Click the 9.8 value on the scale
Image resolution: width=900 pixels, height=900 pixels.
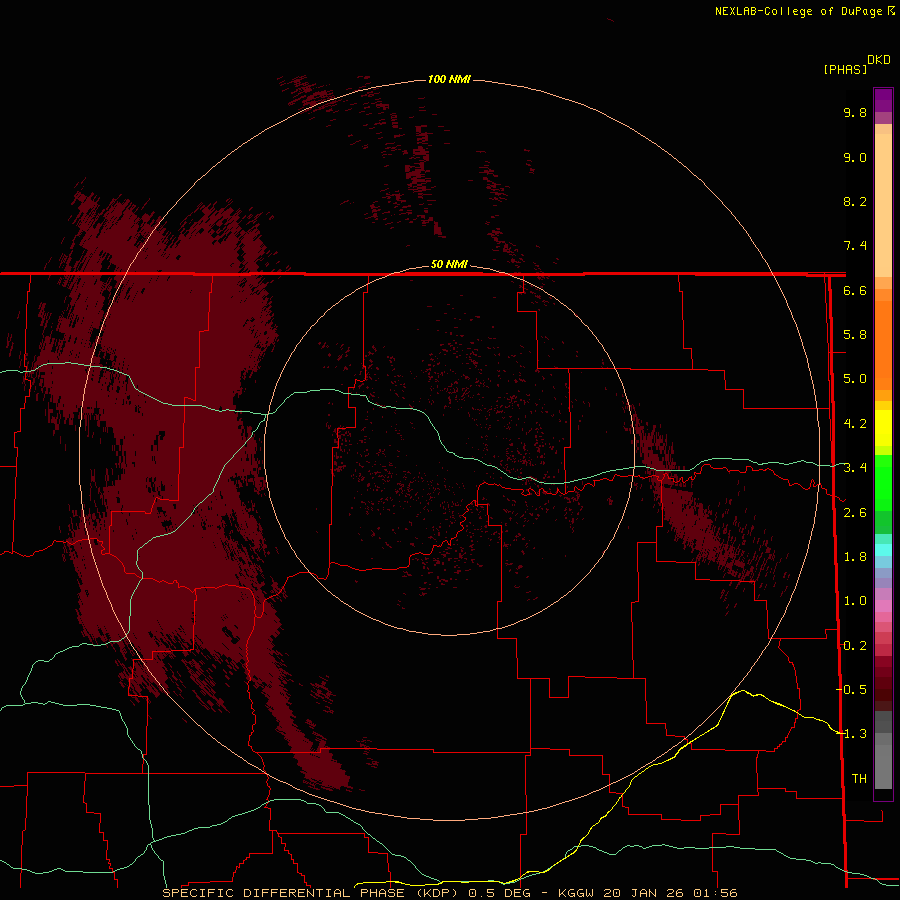[855, 112]
